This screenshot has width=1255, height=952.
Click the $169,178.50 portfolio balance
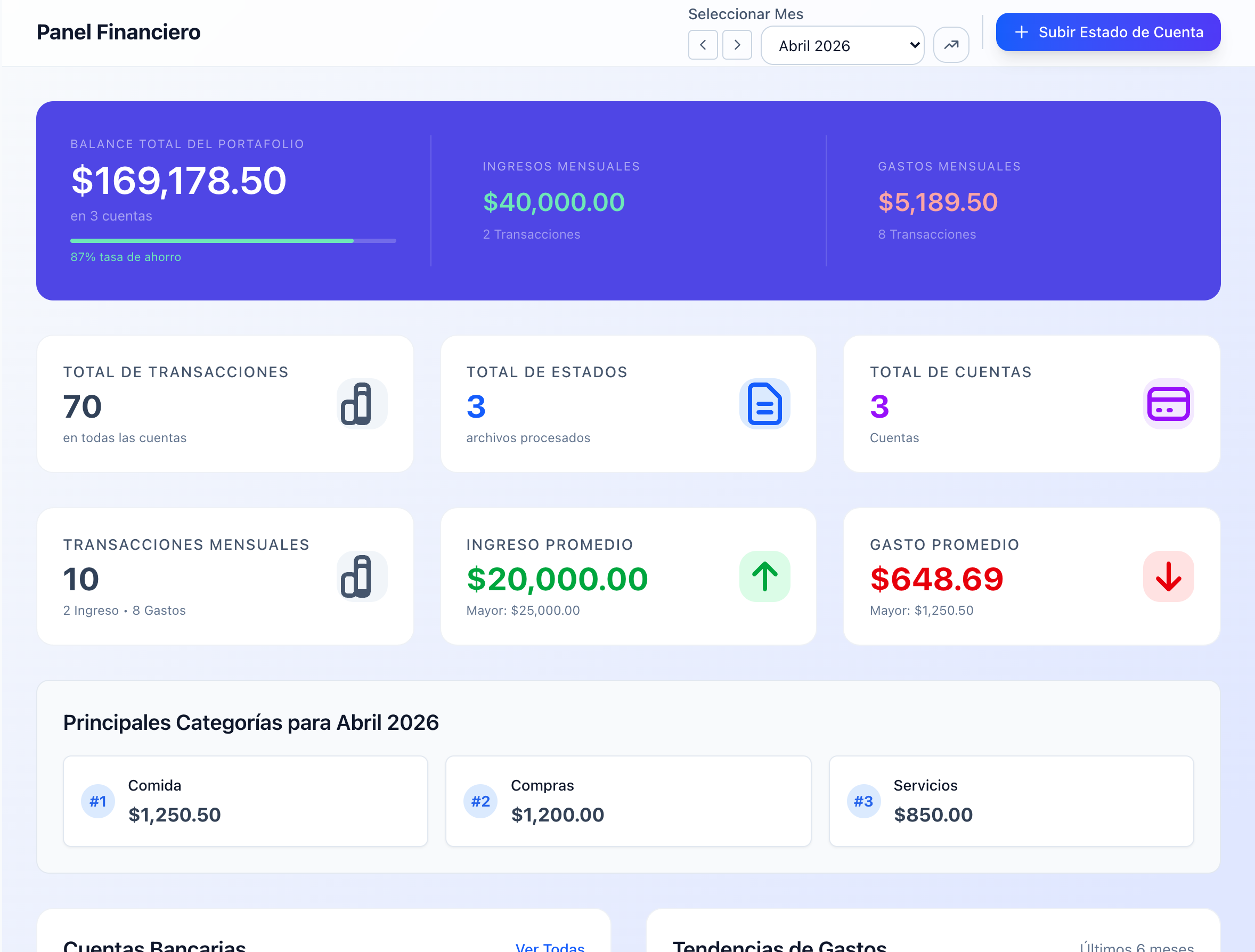click(x=179, y=181)
